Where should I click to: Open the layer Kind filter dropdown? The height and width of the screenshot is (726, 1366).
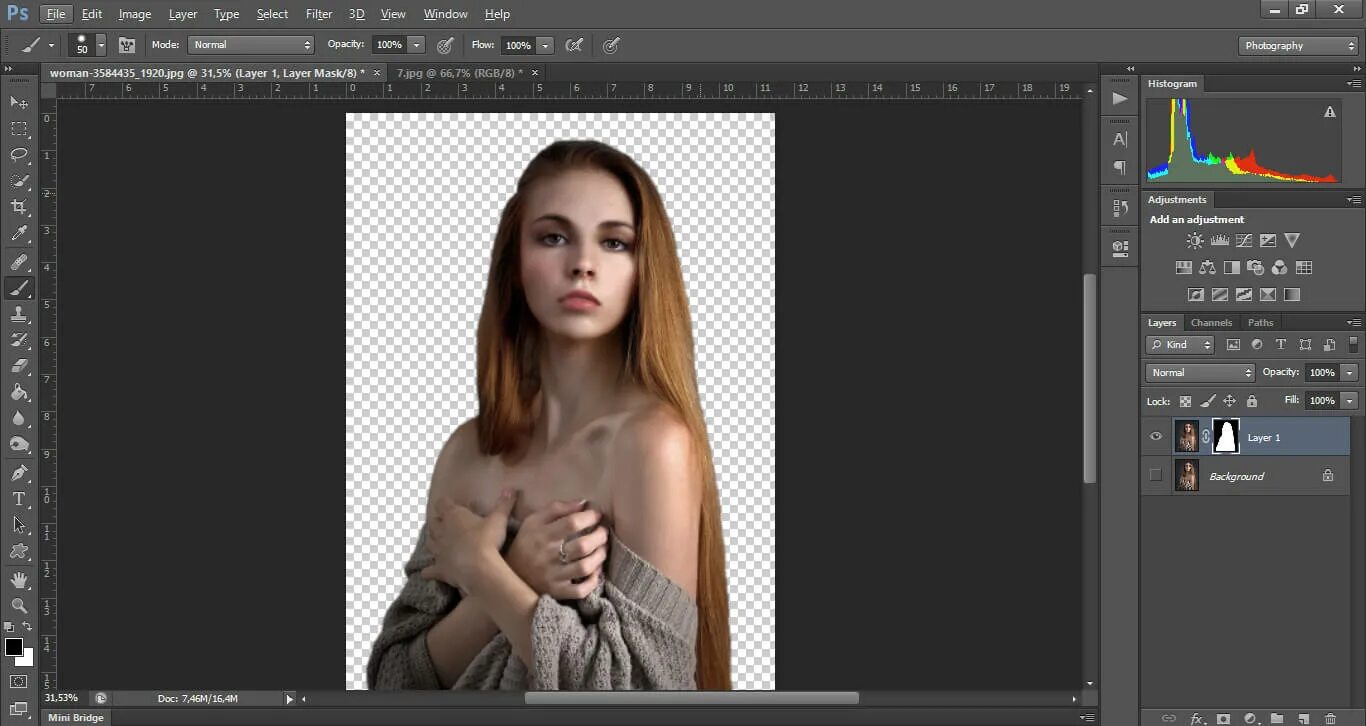pos(1180,345)
